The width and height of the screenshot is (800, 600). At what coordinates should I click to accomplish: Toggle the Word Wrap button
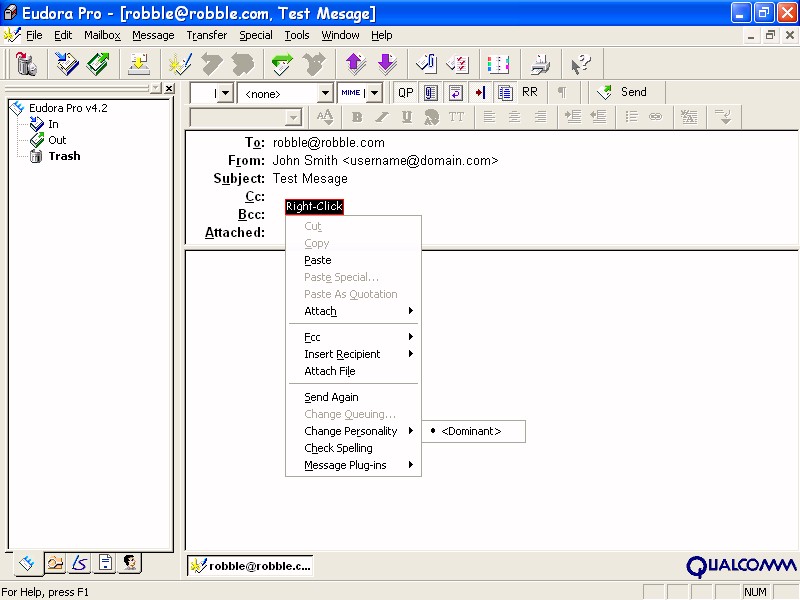456,92
